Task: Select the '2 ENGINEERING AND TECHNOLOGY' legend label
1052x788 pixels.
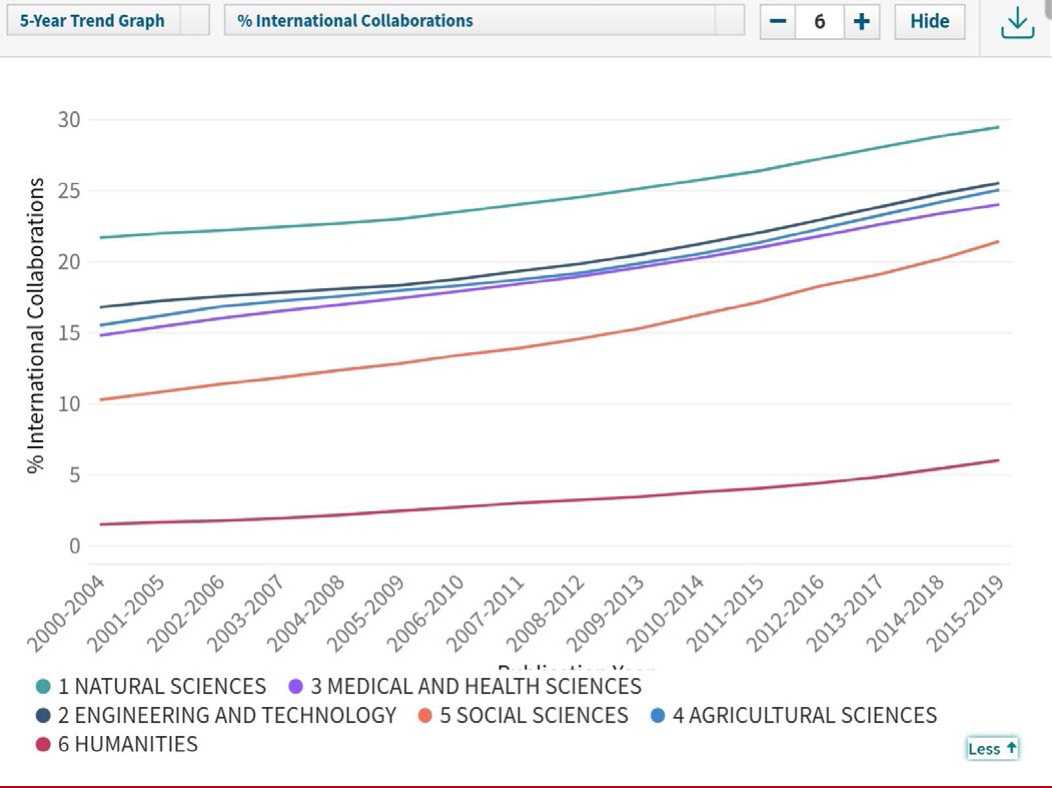Action: (227, 716)
